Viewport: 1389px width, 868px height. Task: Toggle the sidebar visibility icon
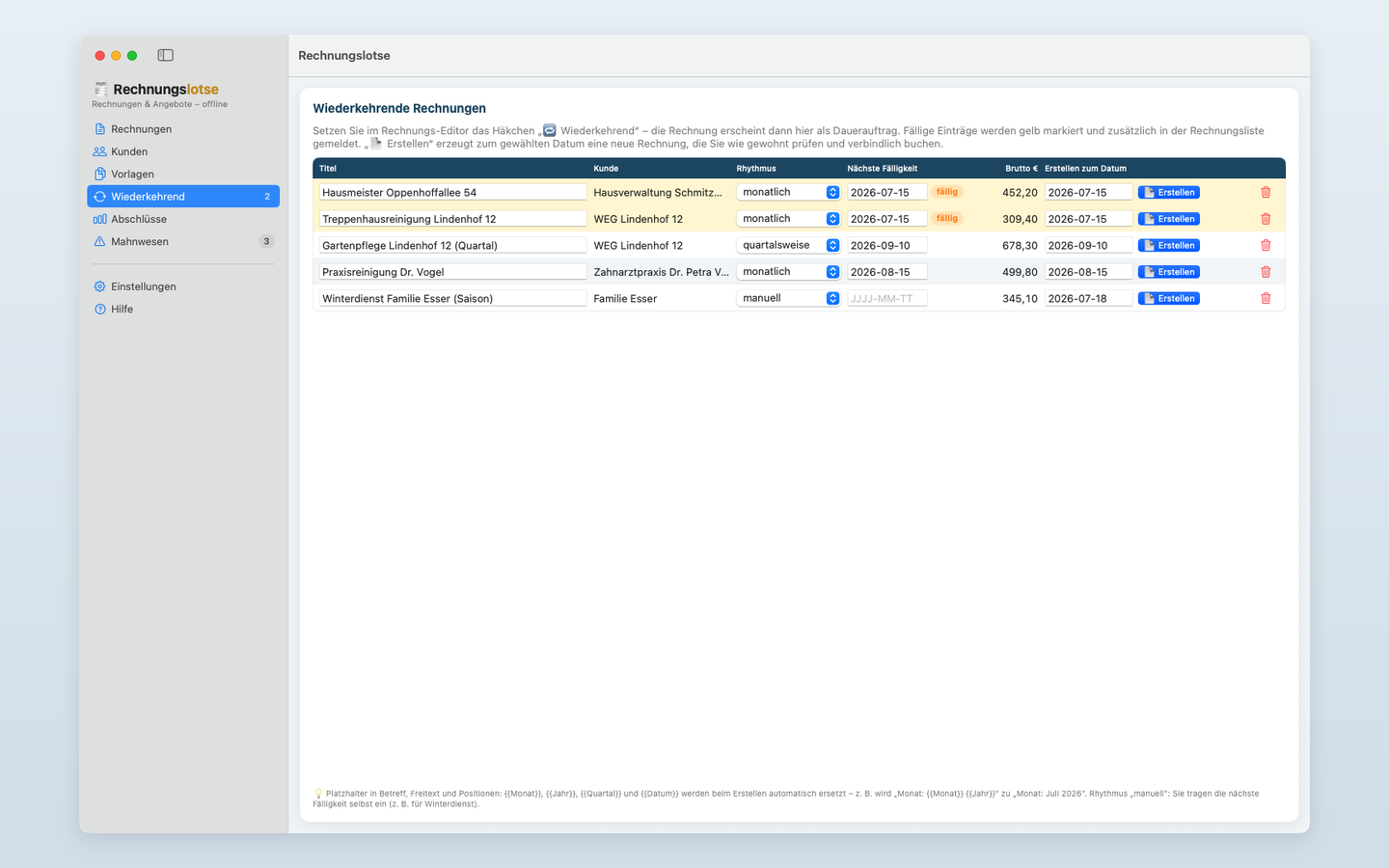[x=165, y=55]
